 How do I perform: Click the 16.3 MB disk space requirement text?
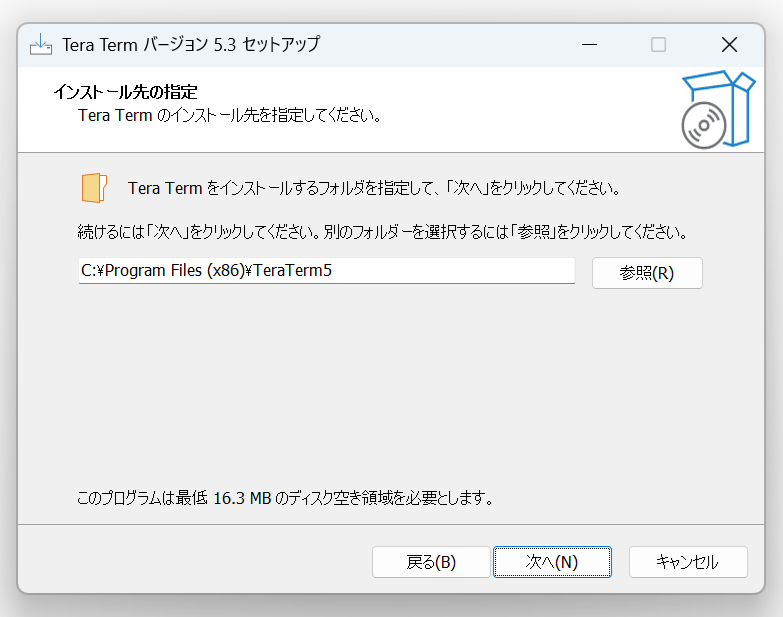point(285,498)
